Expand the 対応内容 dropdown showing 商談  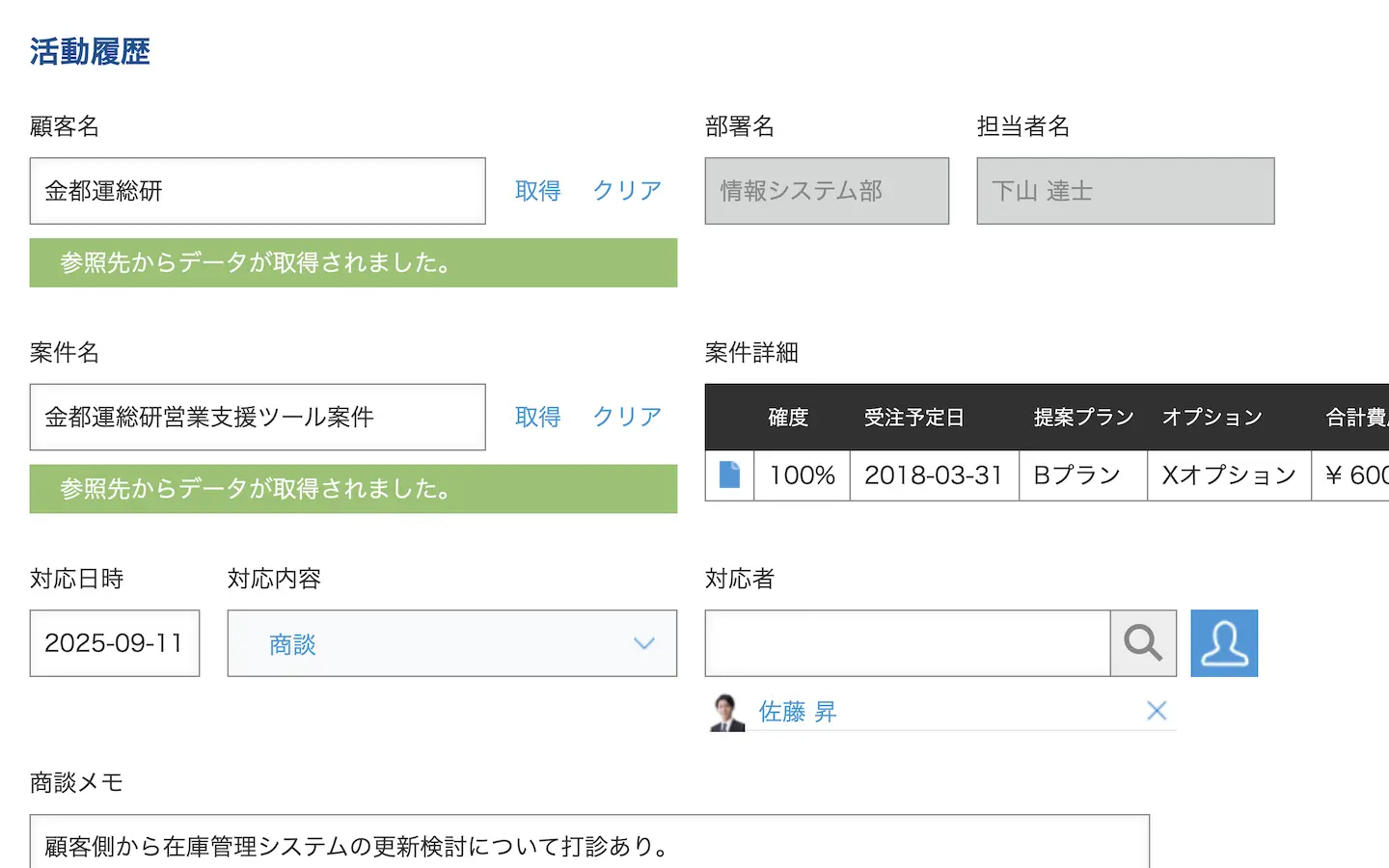click(x=451, y=643)
